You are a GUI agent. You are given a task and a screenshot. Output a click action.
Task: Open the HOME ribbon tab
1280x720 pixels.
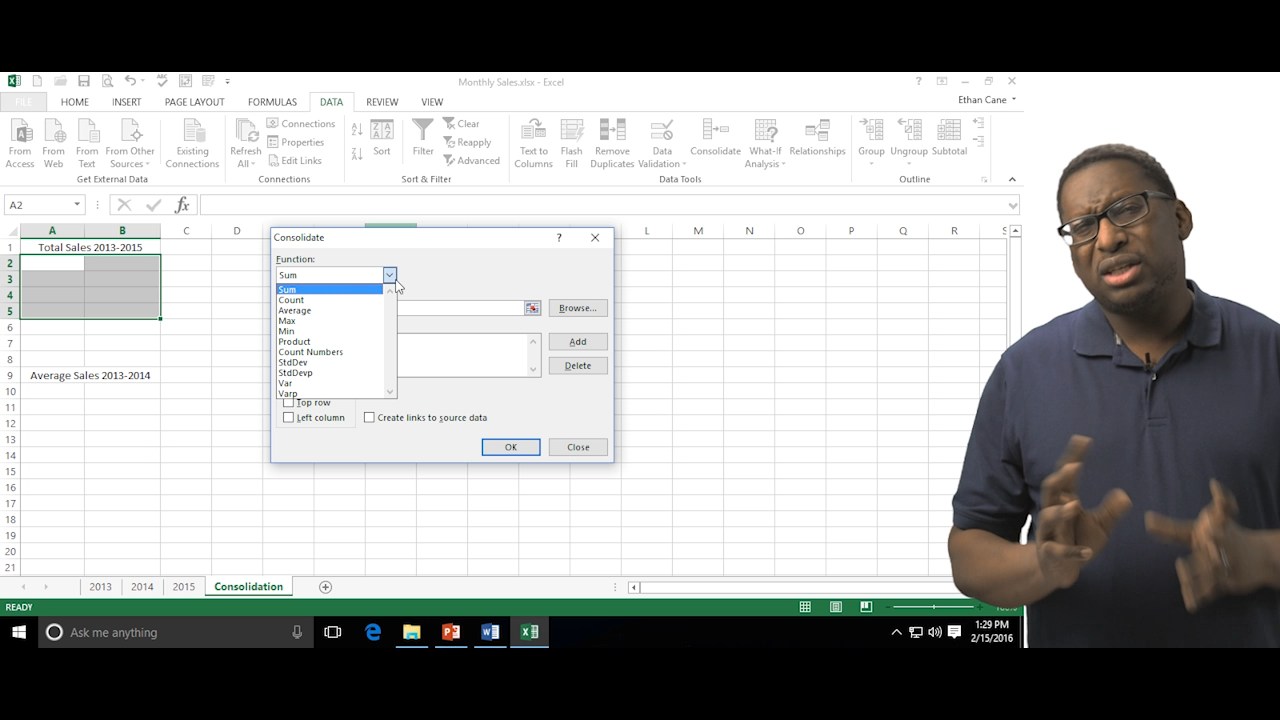click(74, 102)
